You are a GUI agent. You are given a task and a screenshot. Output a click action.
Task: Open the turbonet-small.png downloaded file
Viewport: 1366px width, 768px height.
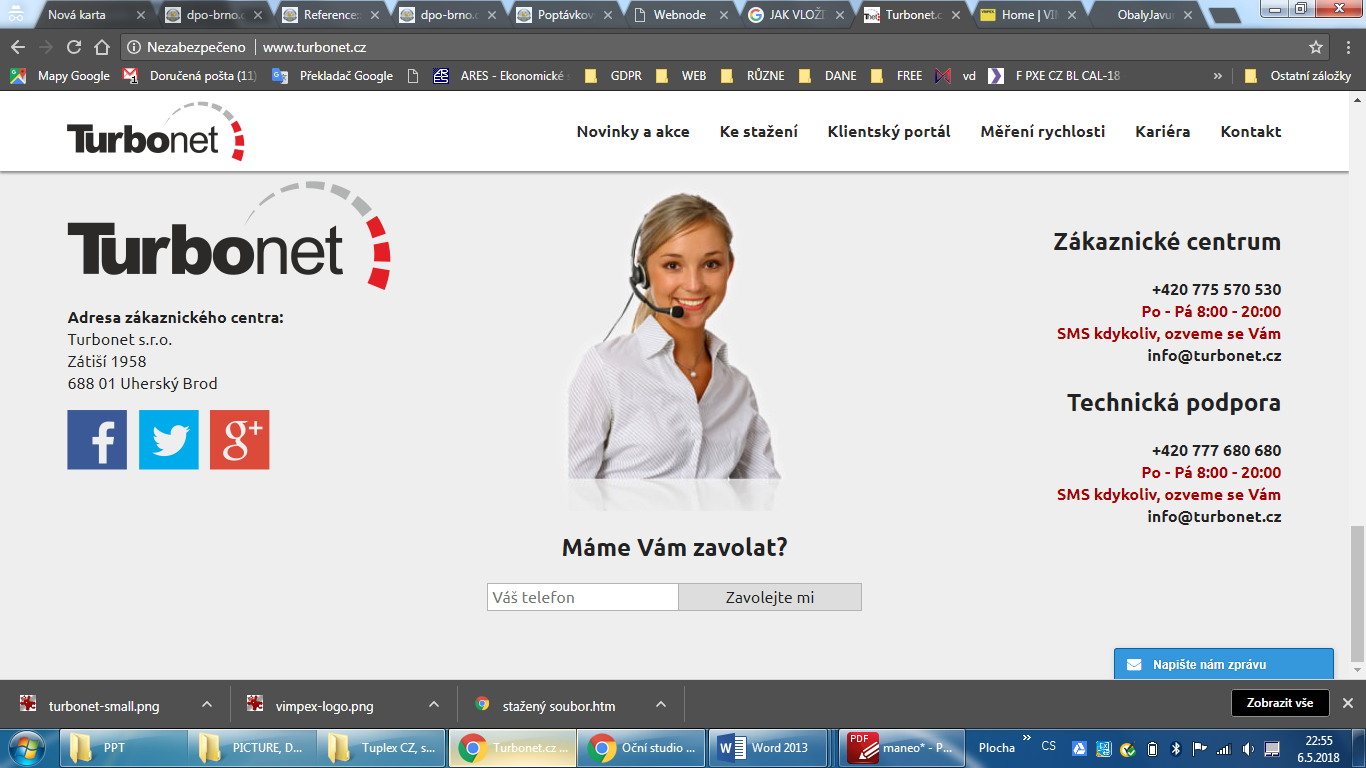[x=104, y=706]
